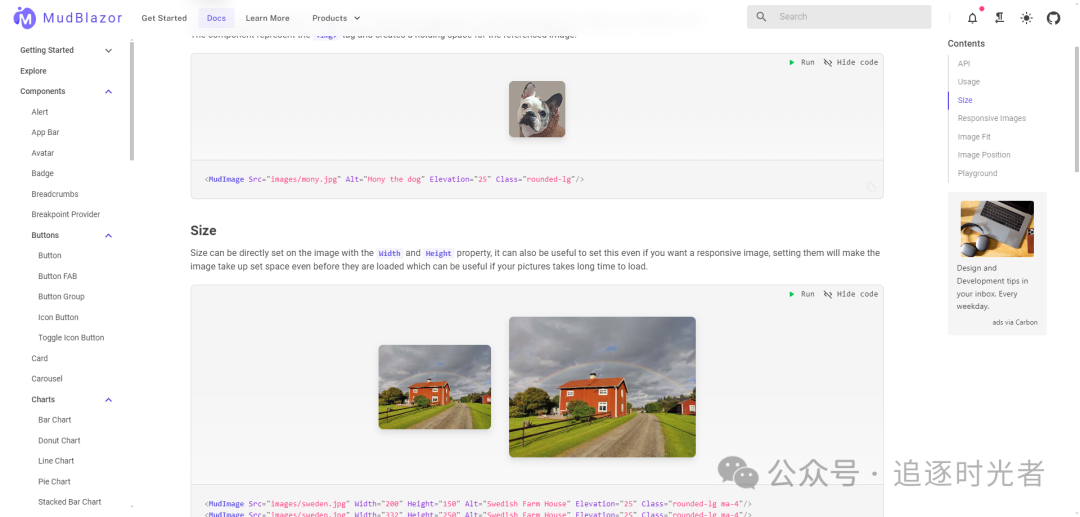Open the Badge component page

(42, 173)
